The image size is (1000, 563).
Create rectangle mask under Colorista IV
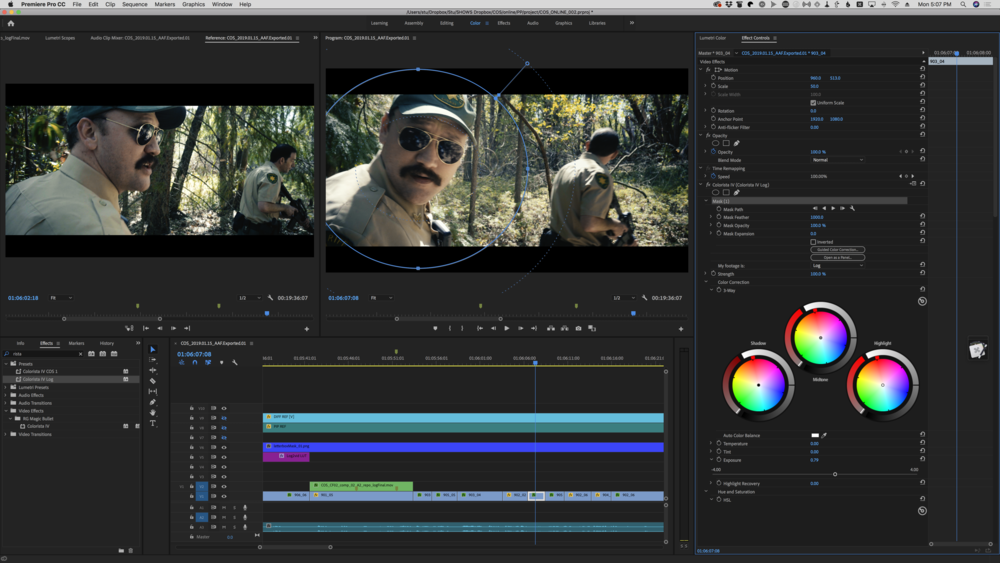pyautogui.click(x=726, y=193)
